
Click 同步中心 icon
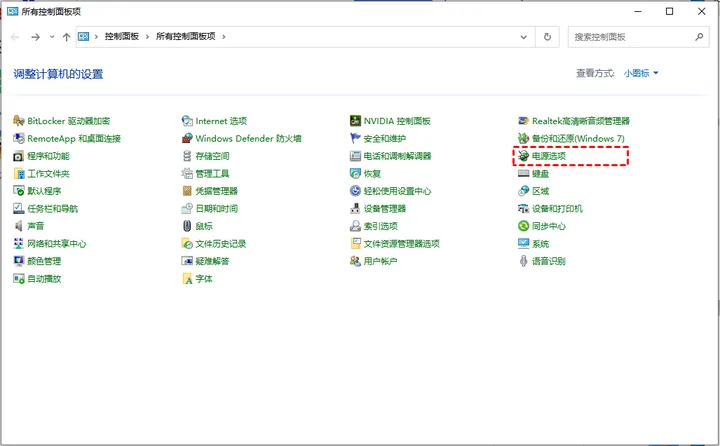tap(523, 226)
